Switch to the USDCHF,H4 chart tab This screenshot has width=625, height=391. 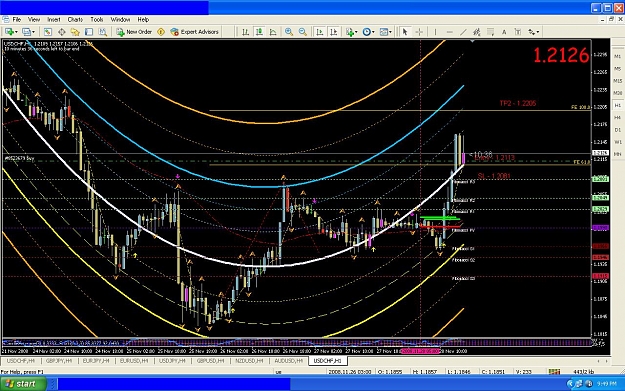(x=21, y=361)
